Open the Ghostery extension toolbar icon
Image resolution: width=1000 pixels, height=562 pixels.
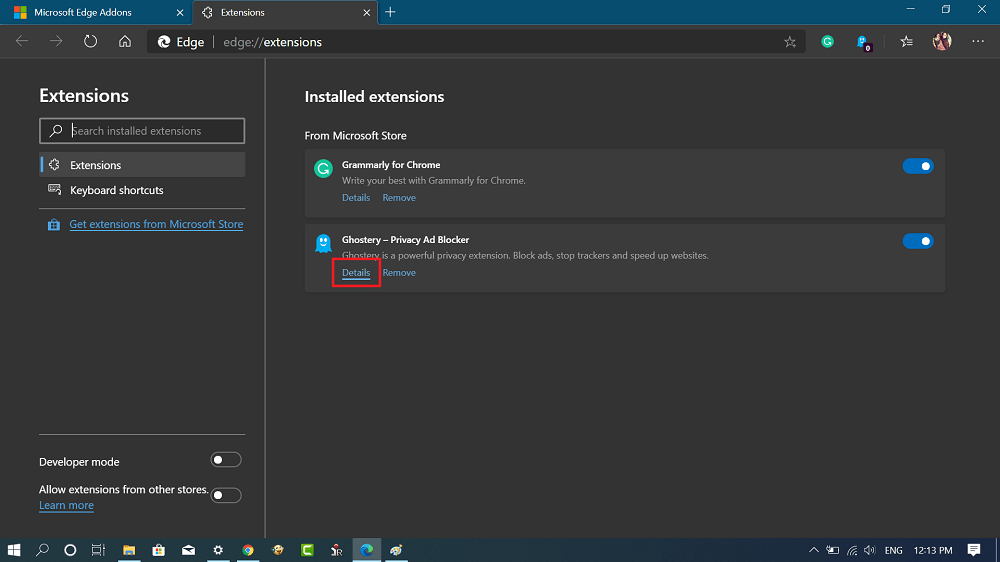pyautogui.click(x=864, y=43)
